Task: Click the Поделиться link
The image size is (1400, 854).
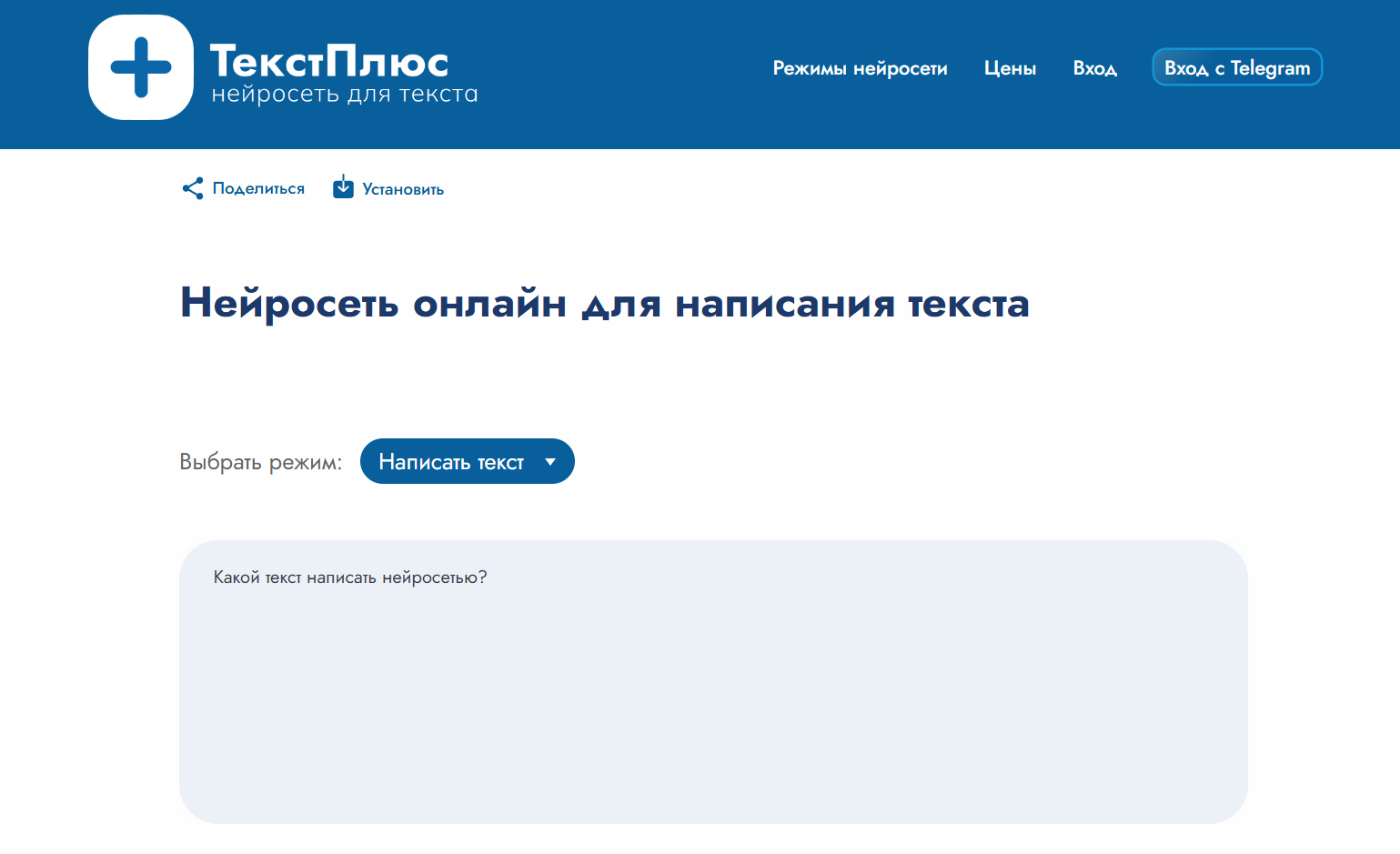Action: 258,188
